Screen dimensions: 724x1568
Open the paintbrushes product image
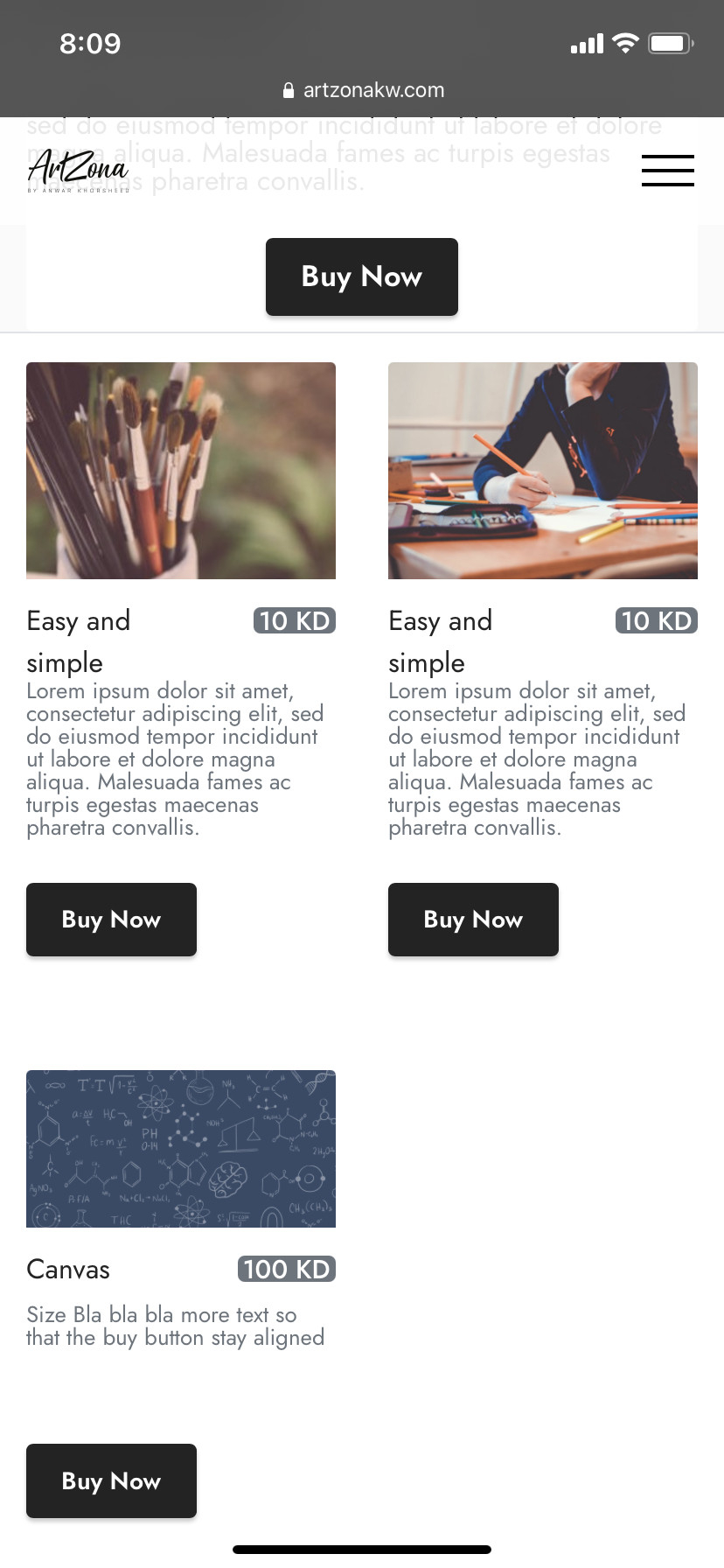tap(181, 471)
